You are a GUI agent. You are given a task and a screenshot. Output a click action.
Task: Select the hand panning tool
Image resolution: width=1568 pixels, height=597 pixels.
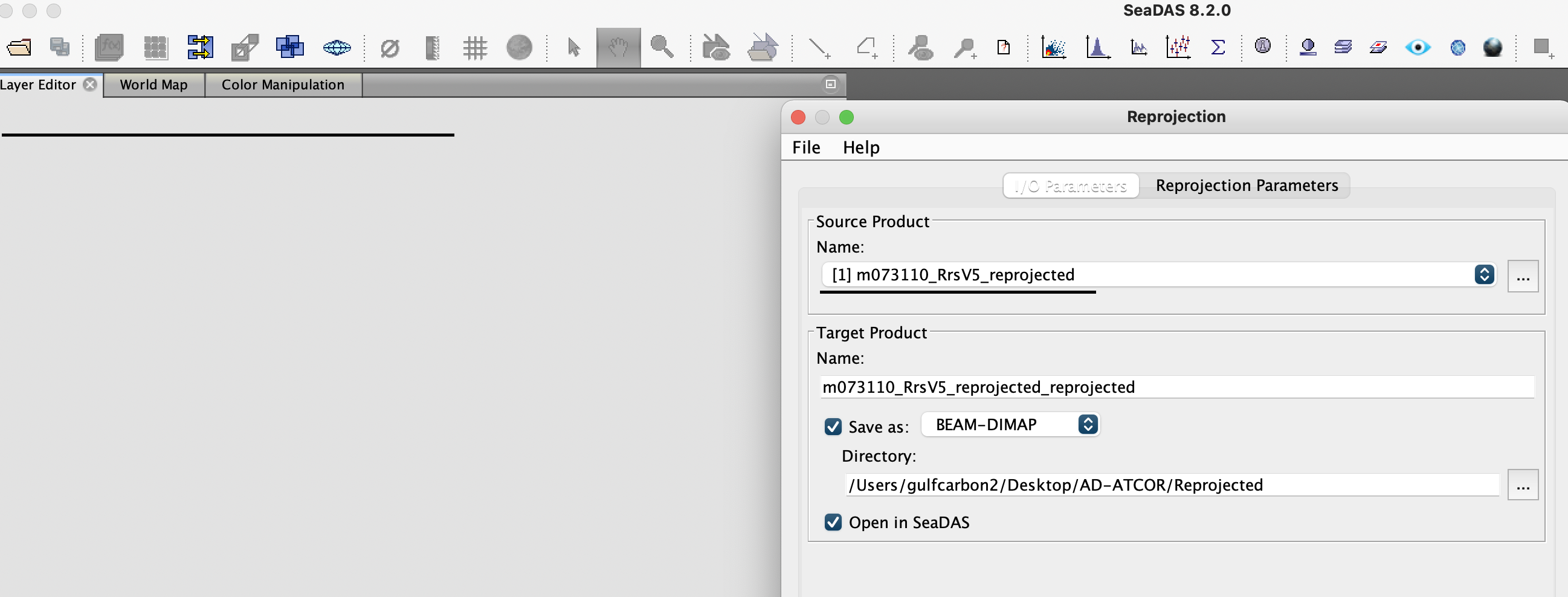(x=618, y=48)
